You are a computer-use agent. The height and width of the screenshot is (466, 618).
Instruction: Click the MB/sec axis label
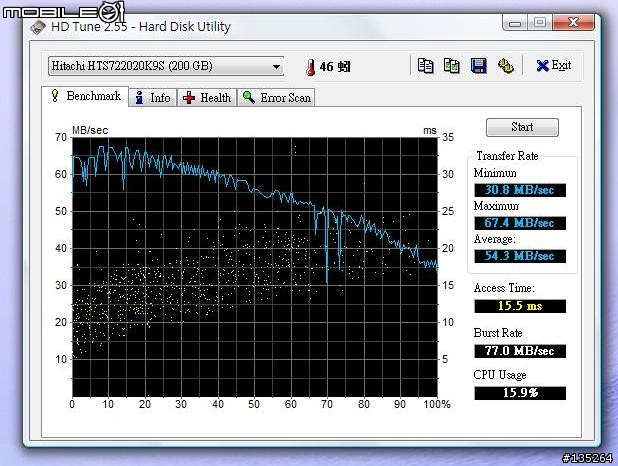90,130
